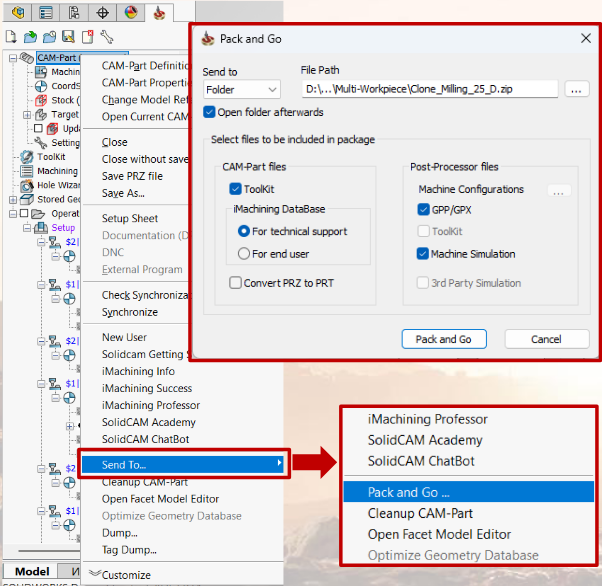Click browse button beside File Path
The image size is (602, 586).
point(577,89)
